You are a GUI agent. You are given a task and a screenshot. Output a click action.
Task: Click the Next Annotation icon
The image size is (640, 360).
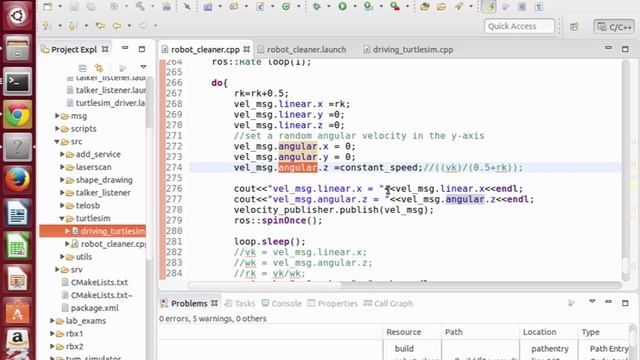[46, 26]
